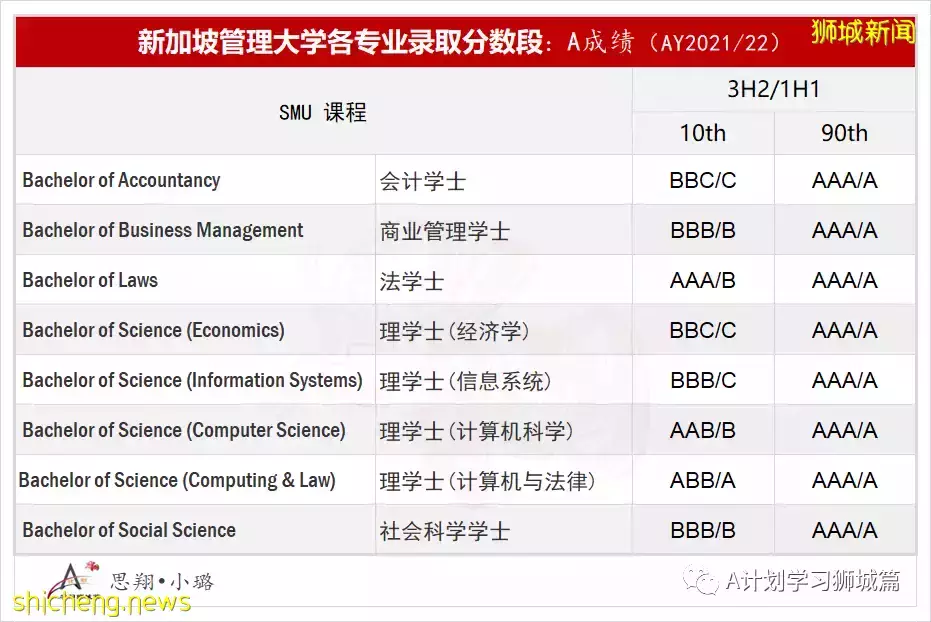Select the "10th" percentile column header
This screenshot has height=622, width=931.
tap(703, 133)
